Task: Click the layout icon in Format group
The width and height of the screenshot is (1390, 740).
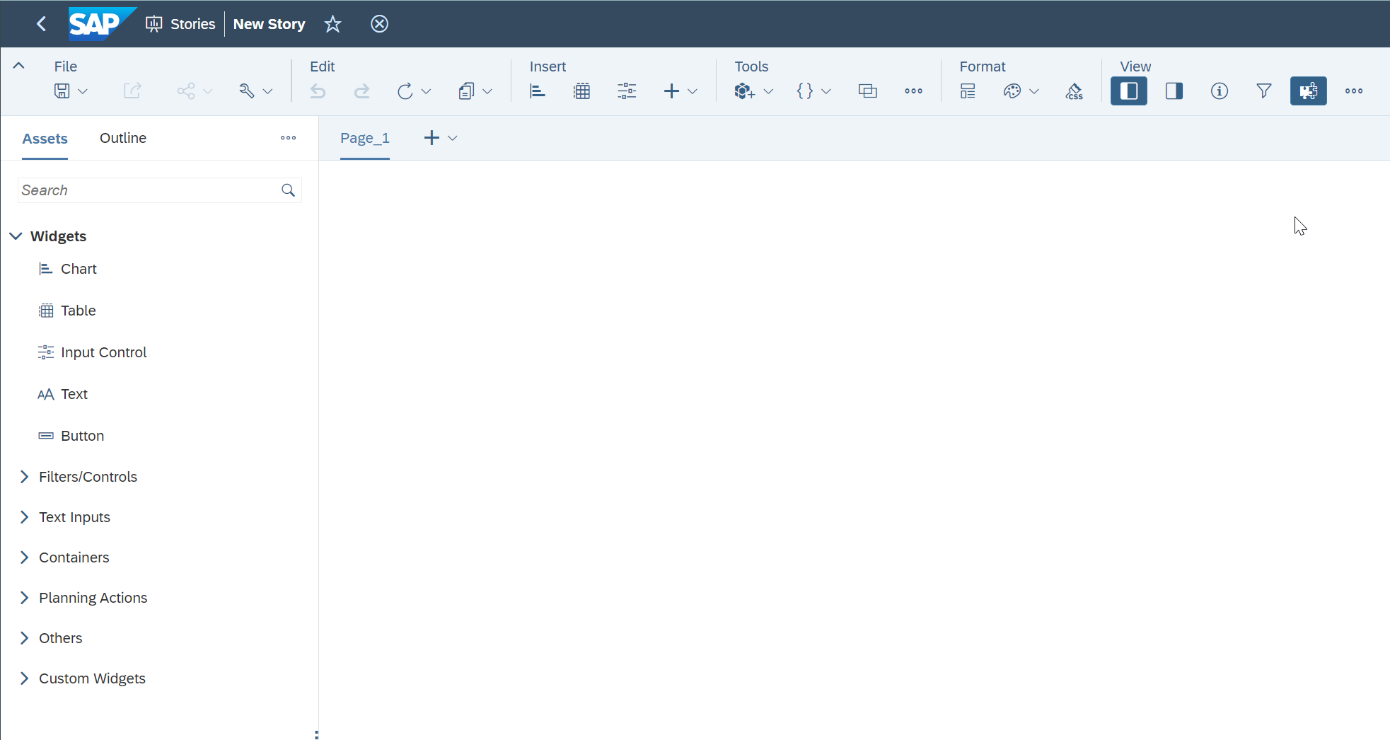Action: tap(968, 91)
